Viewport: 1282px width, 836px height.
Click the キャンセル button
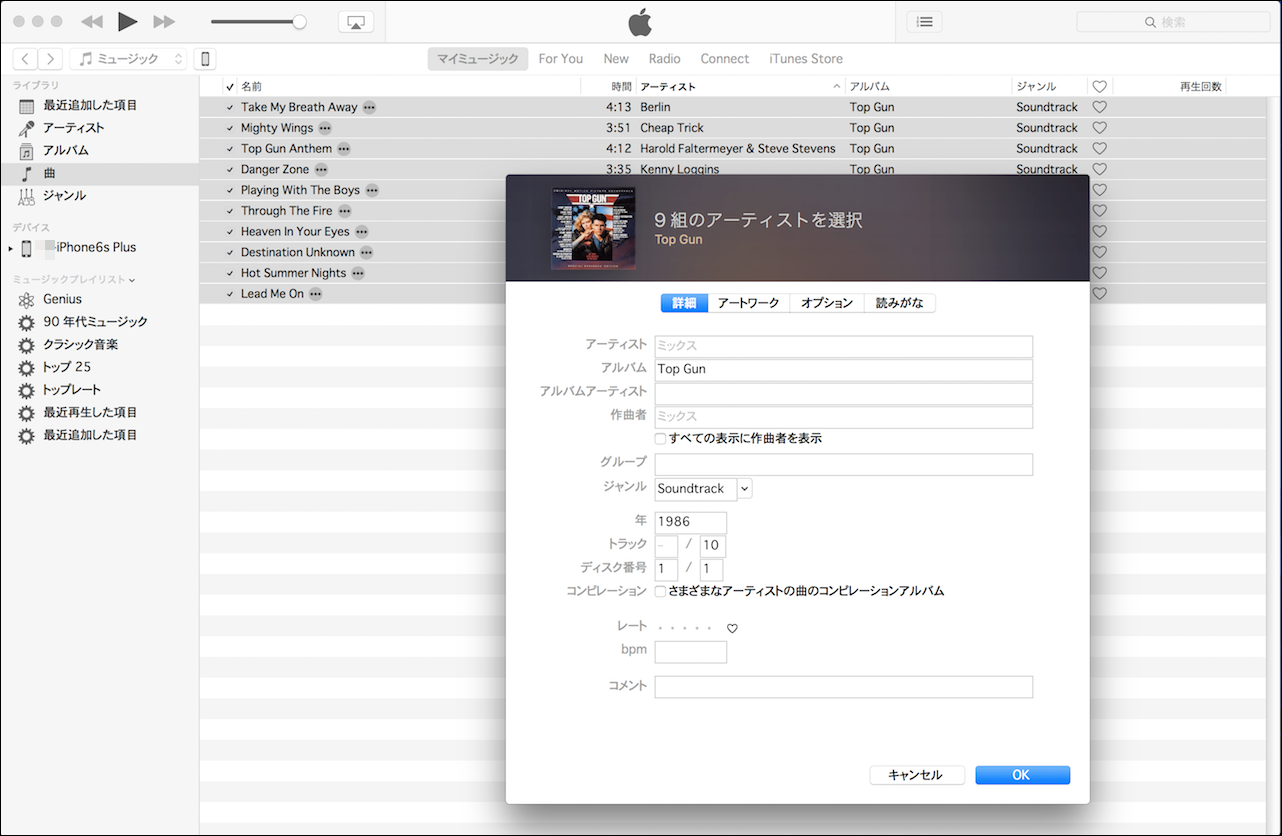(917, 775)
